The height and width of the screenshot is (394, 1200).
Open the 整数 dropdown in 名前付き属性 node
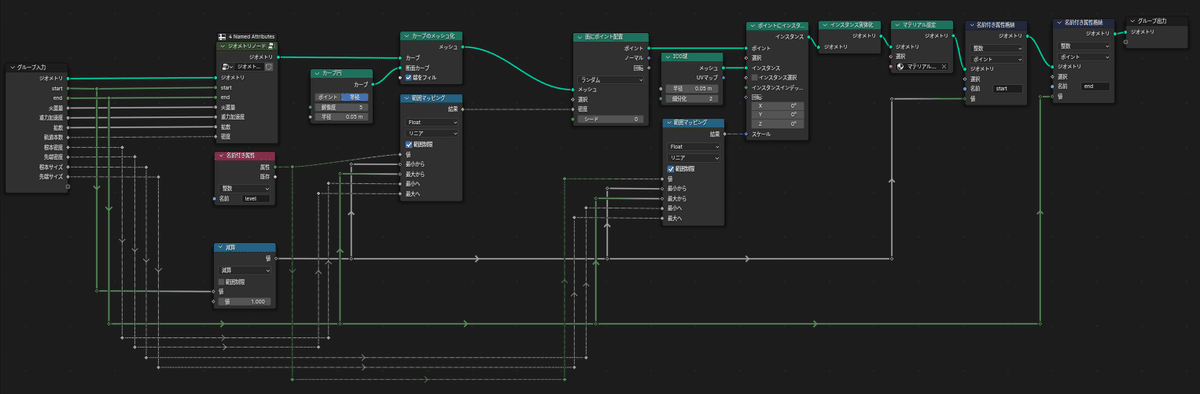(x=246, y=188)
